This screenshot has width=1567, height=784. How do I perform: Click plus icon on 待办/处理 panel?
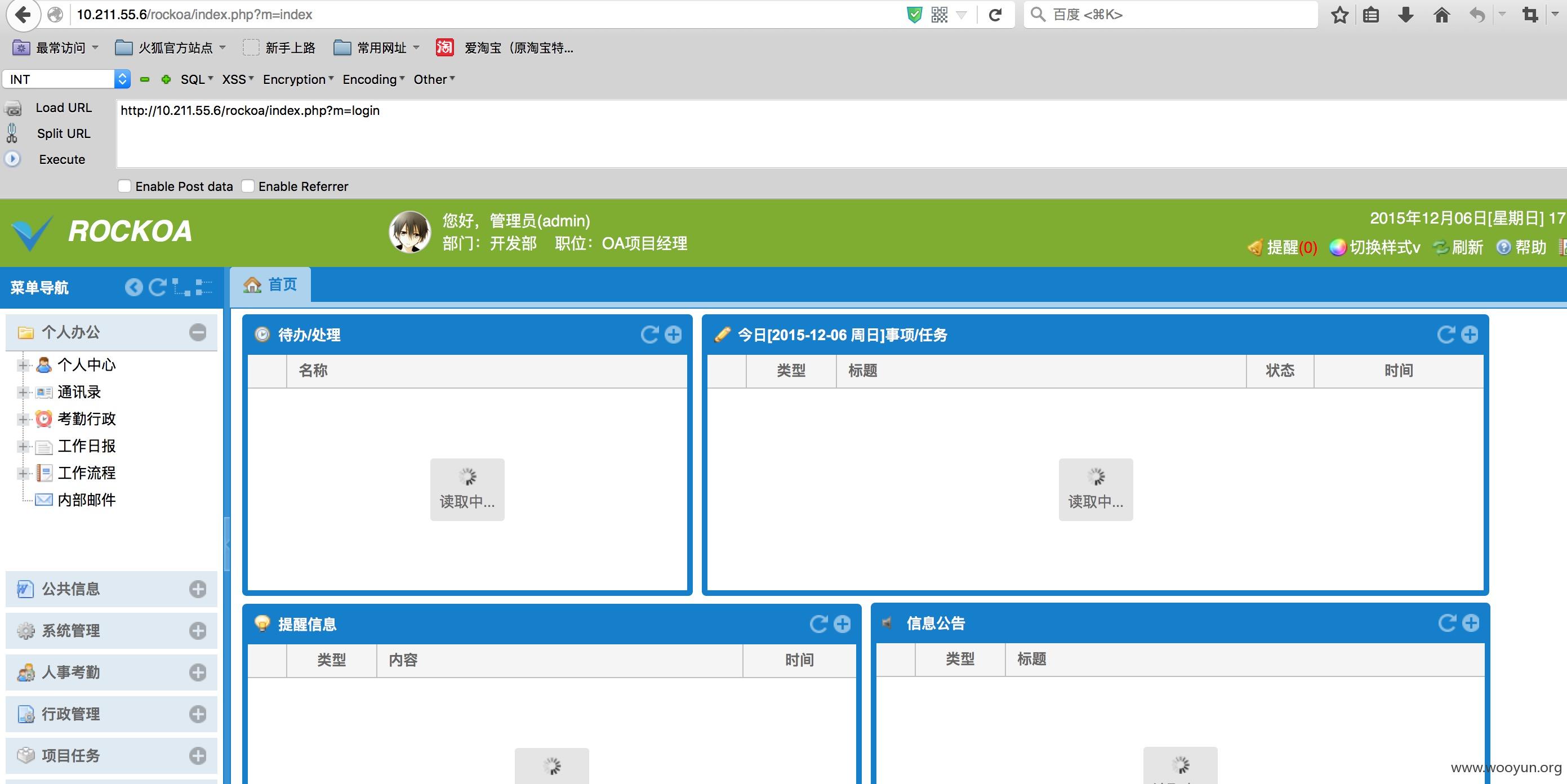pos(674,335)
